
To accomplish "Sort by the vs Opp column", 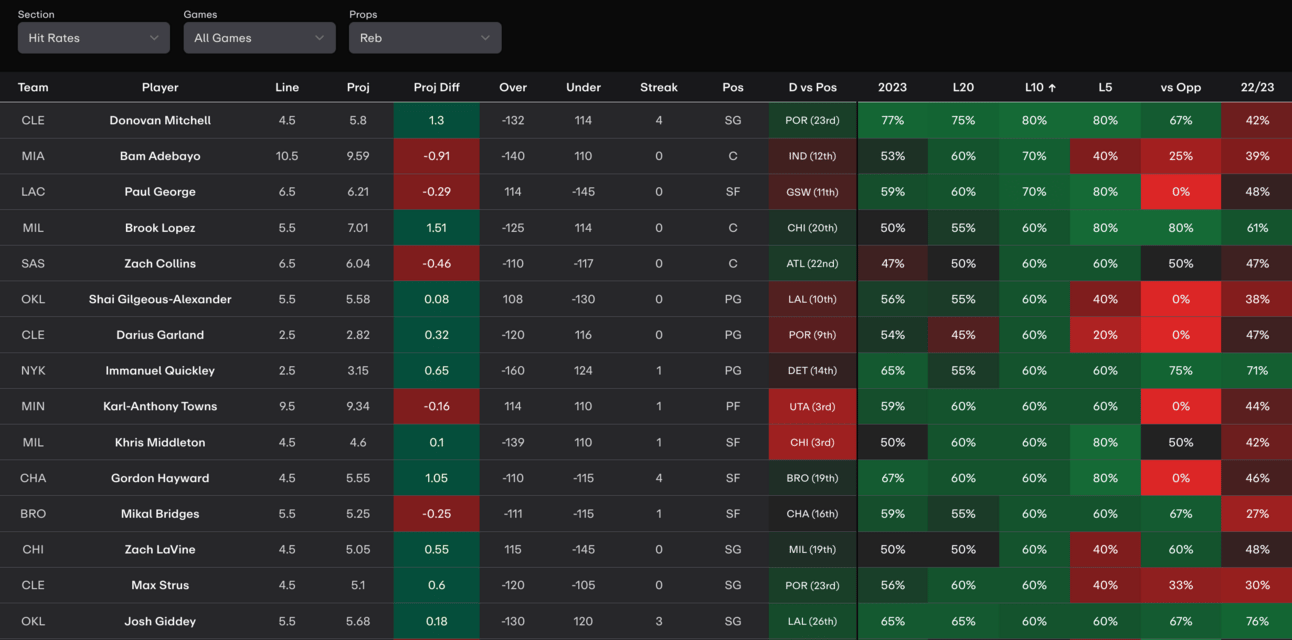I will click(x=1180, y=87).
